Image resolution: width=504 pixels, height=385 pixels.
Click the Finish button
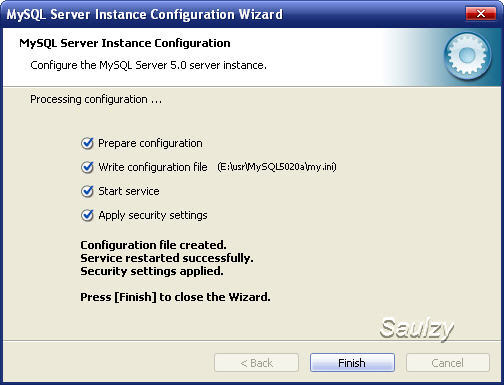[x=352, y=362]
